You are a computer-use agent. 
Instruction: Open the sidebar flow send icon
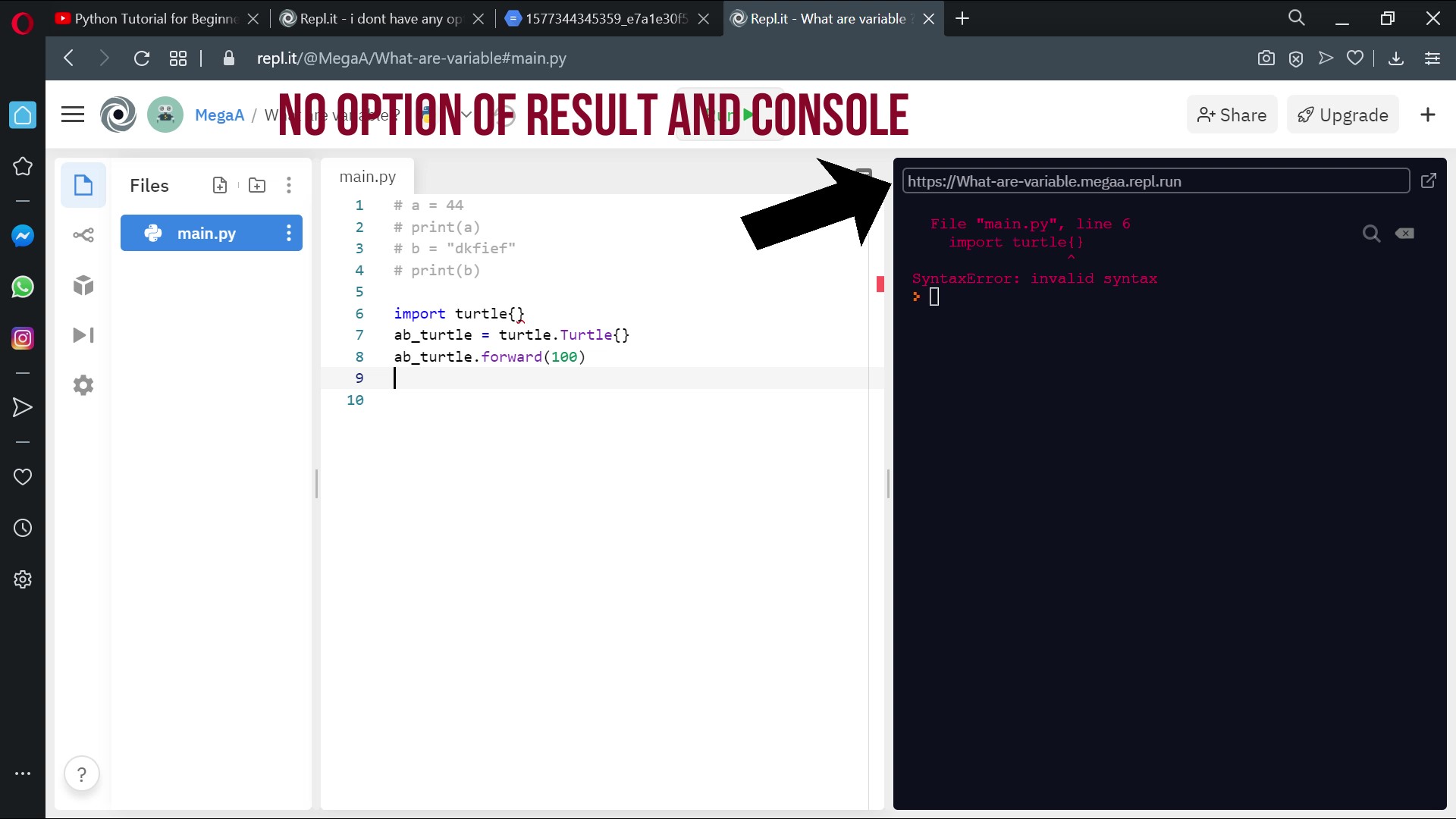(23, 408)
